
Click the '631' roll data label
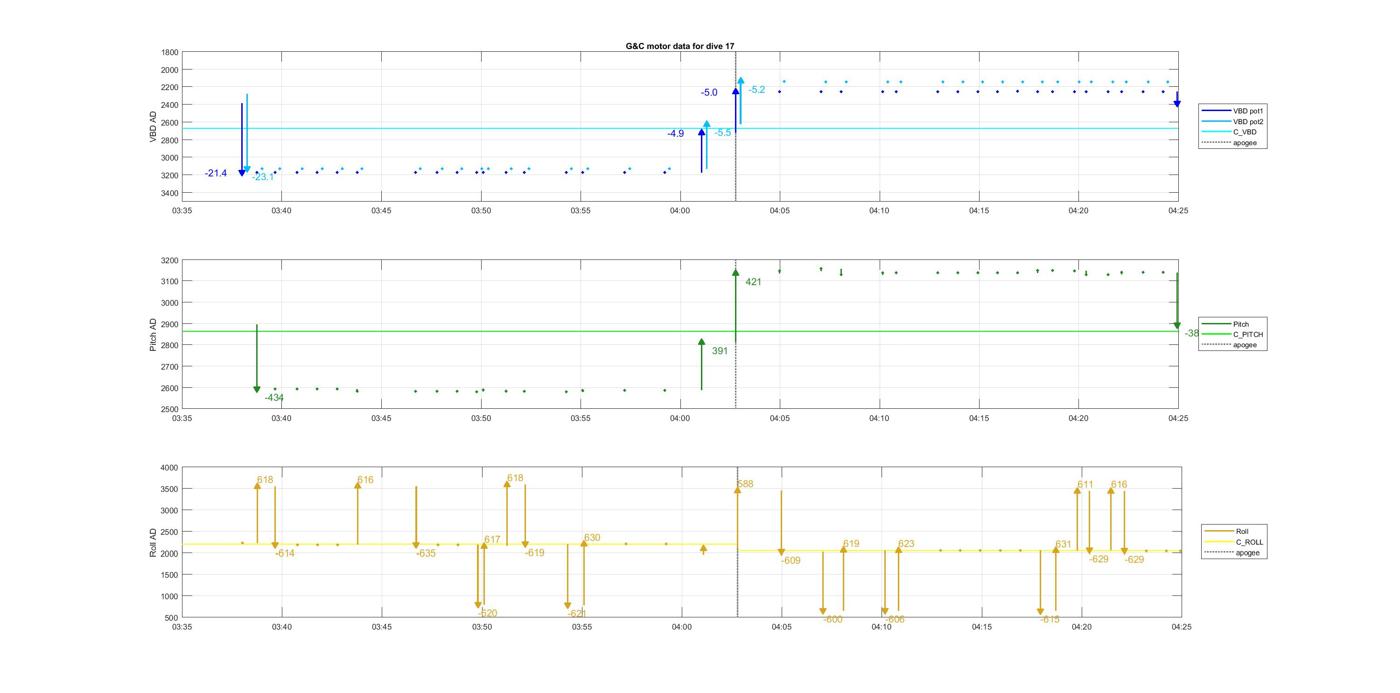point(1063,545)
